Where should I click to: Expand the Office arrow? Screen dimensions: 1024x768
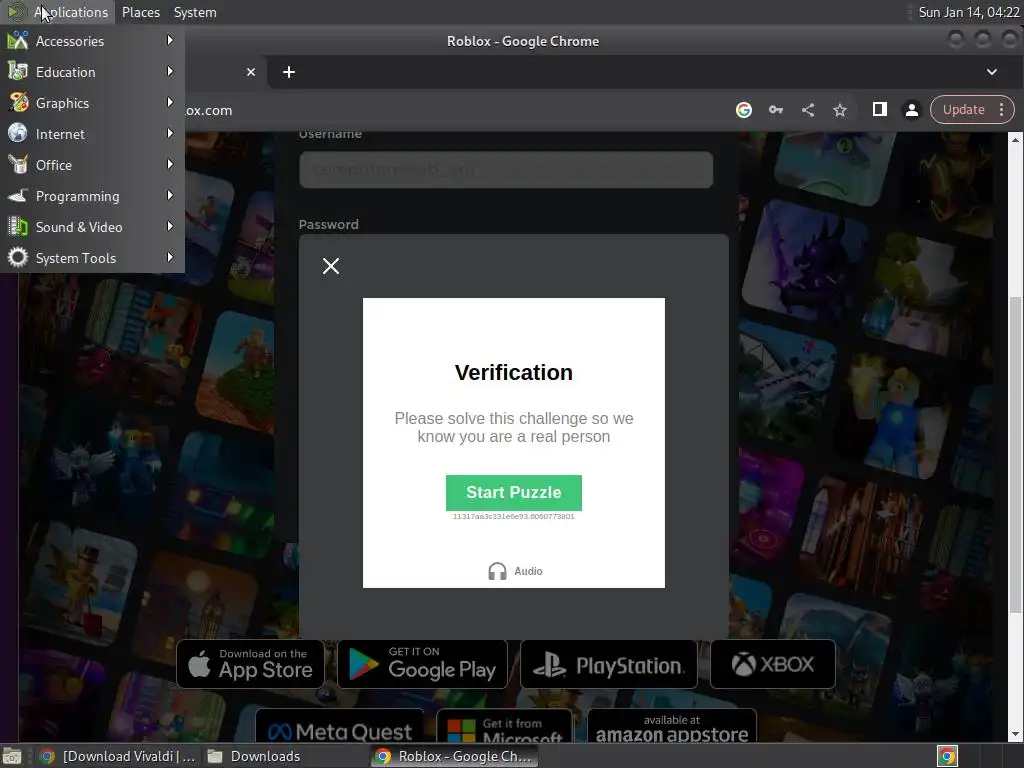(x=170, y=165)
